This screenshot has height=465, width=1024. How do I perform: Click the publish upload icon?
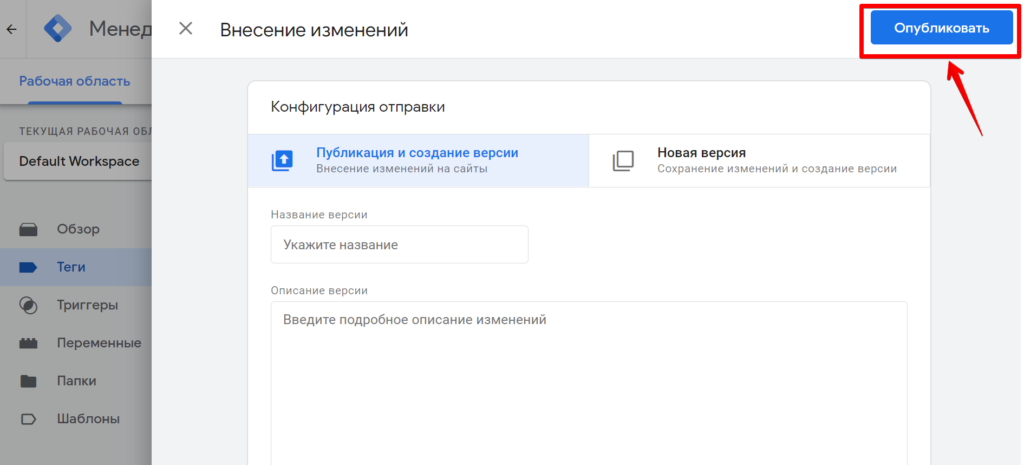click(x=282, y=161)
